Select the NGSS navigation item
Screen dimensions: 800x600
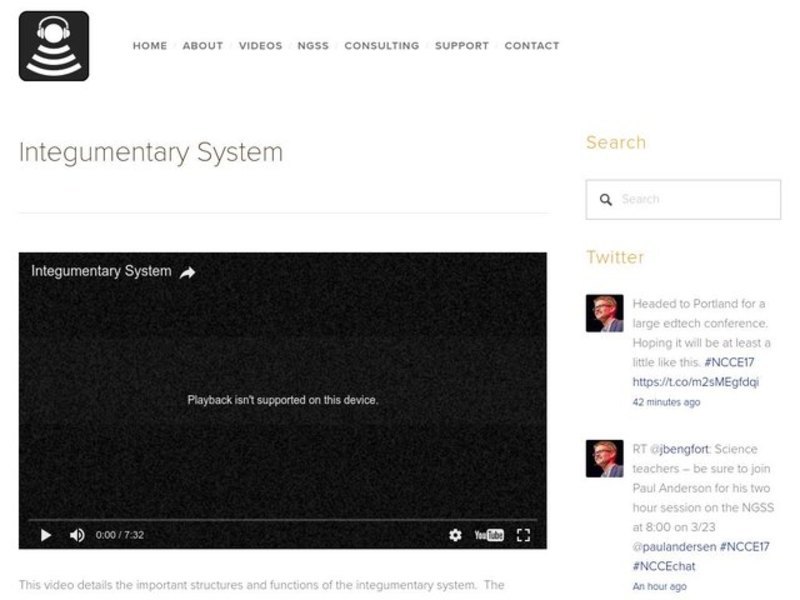point(312,45)
